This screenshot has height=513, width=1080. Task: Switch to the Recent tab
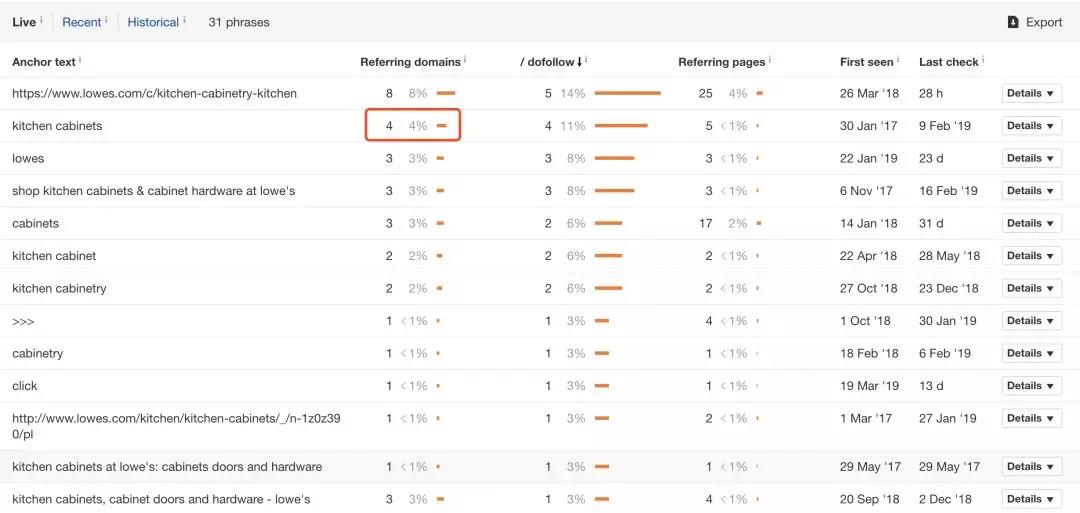point(81,22)
